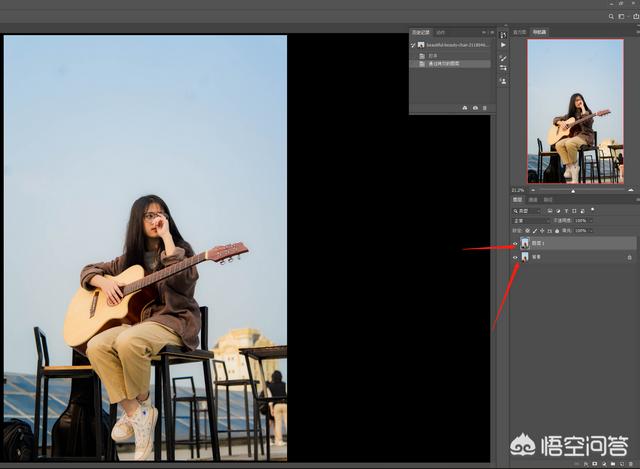Create new layer icon at Layers panel bottom
Image resolution: width=640 pixels, height=469 pixels.
(x=622, y=464)
